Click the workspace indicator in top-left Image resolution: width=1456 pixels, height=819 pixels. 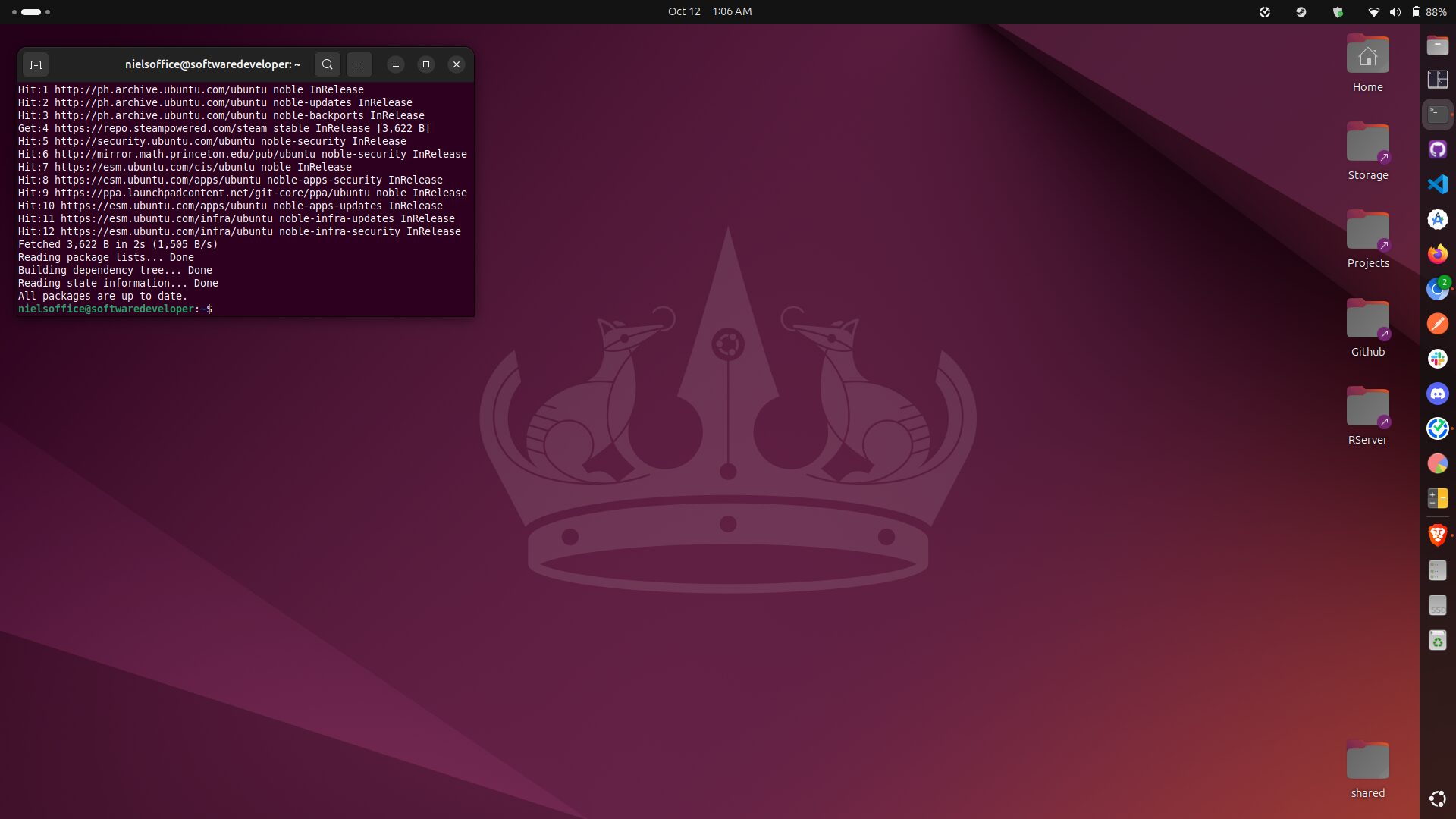[x=31, y=11]
